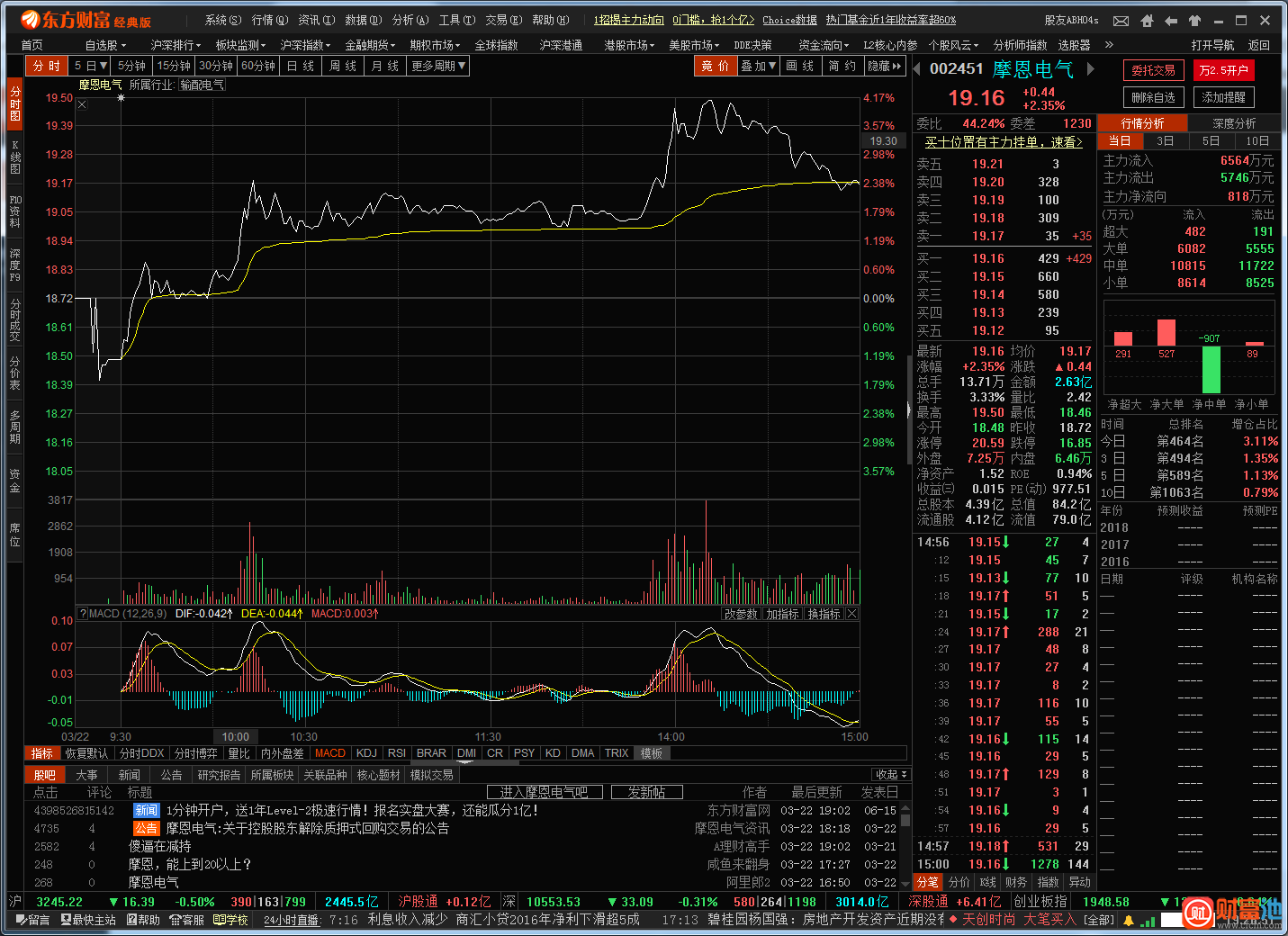Image resolution: width=1288 pixels, height=936 pixels.
Task: Click the 10:00 time marker on the axis
Action: click(236, 736)
